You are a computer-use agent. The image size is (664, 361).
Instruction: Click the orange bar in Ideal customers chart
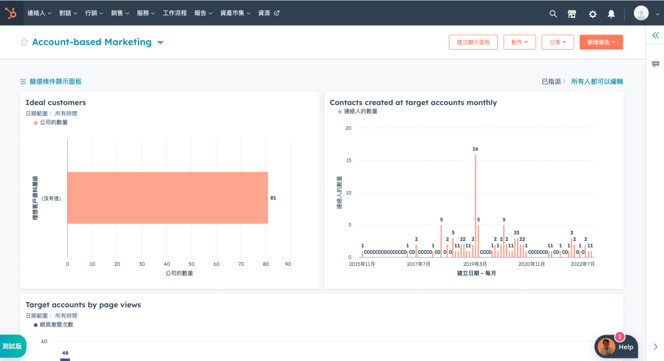[x=168, y=198]
